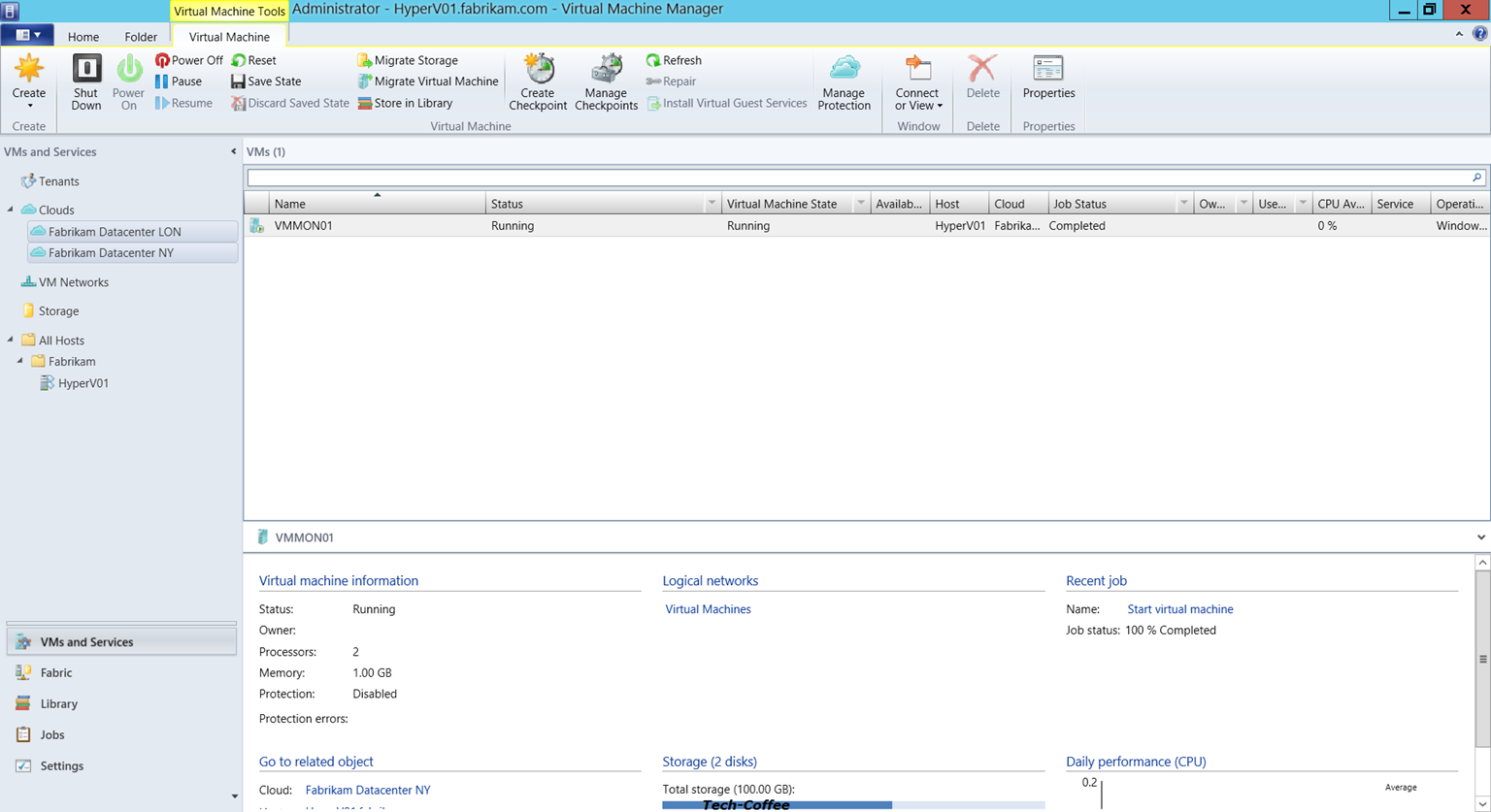Viewport: 1491px width, 812px height.
Task: Open VM Properties from the ribbon
Action: pyautogui.click(x=1048, y=78)
